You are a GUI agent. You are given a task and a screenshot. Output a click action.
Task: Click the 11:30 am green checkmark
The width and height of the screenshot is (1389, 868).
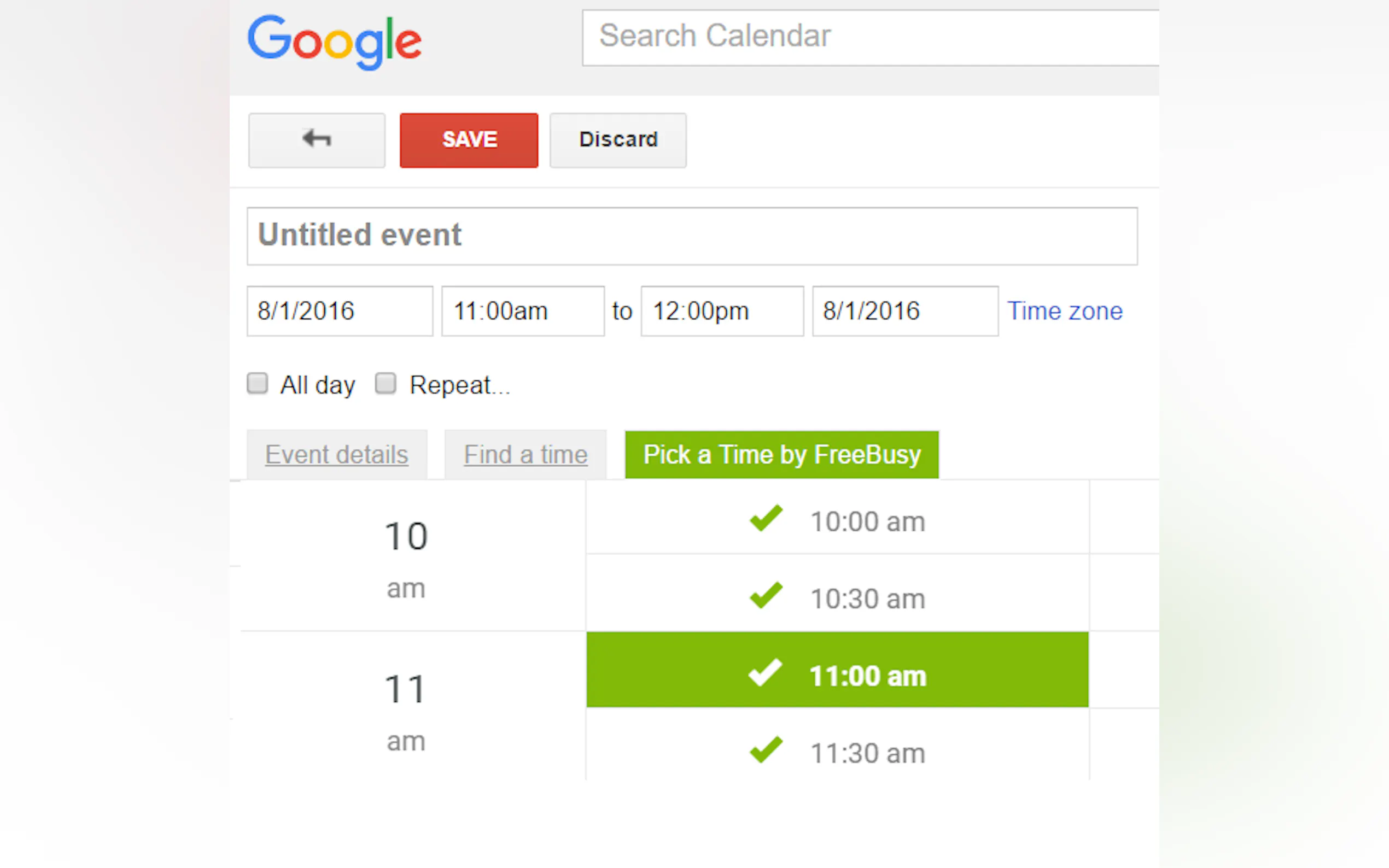(766, 750)
